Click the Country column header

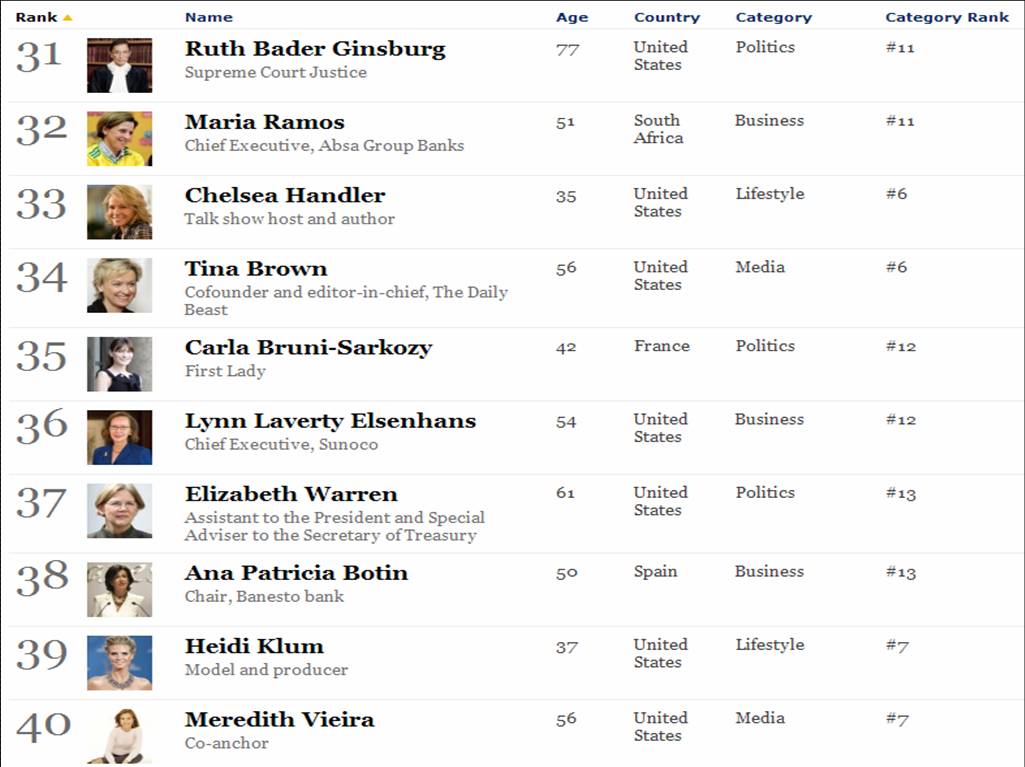click(666, 16)
